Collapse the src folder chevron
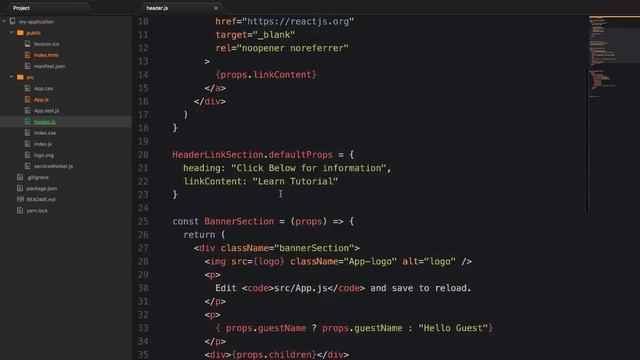Image resolution: width=640 pixels, height=360 pixels. 12,77
